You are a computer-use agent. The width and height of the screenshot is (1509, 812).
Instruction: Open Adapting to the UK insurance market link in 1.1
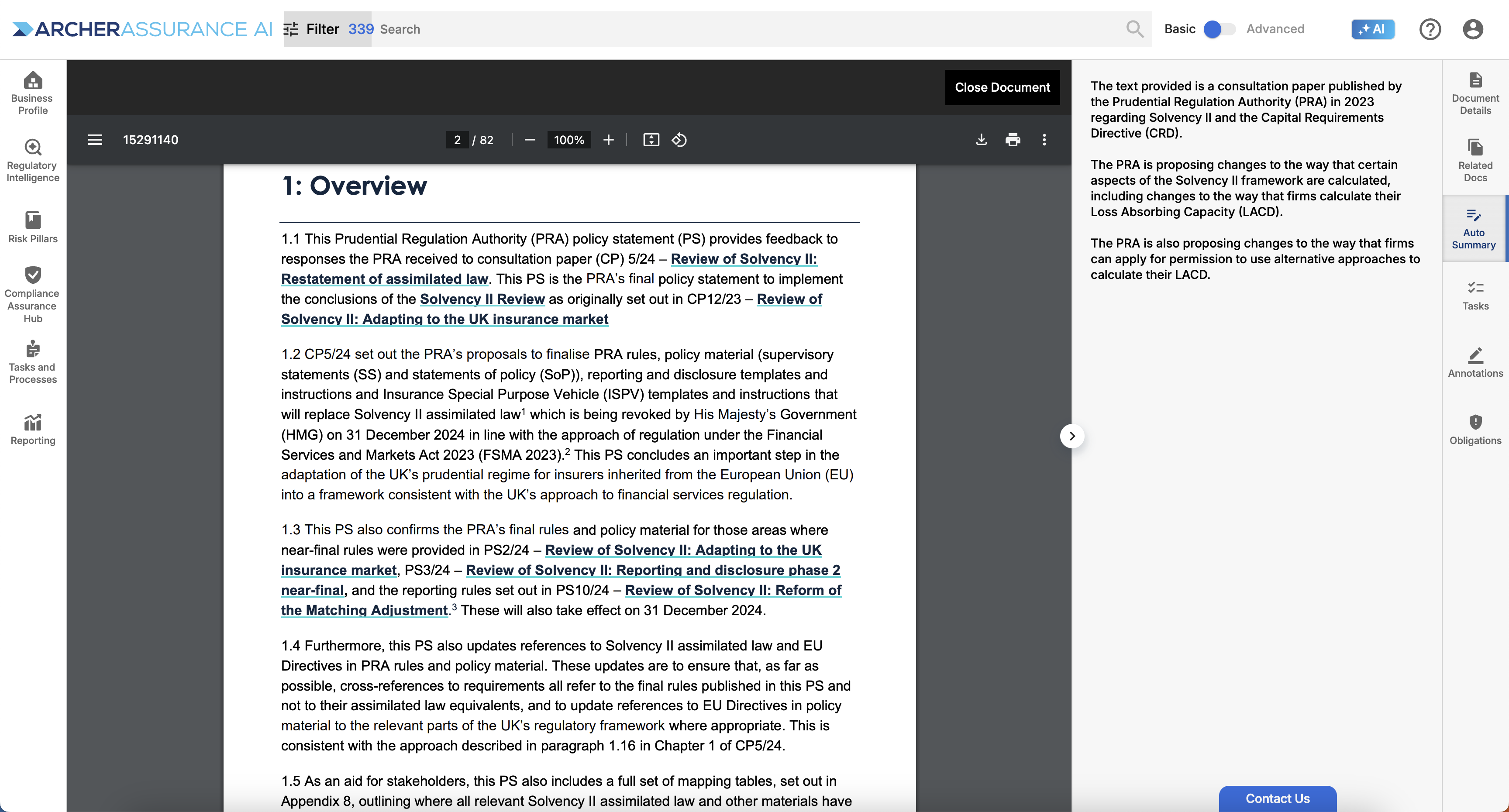pos(552,309)
